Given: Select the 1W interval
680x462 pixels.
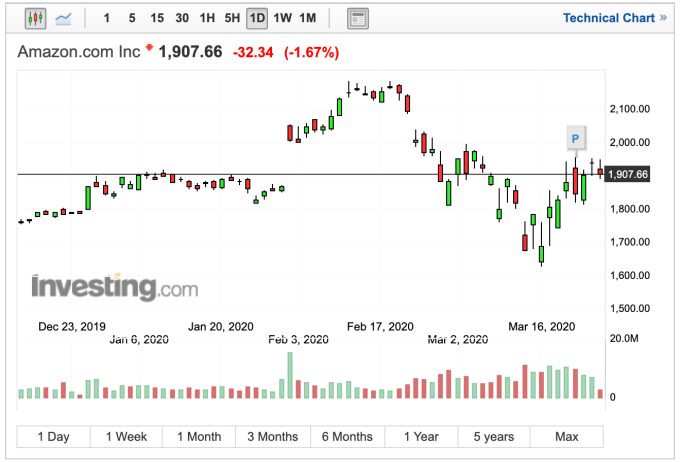Looking at the screenshot, I should 282,18.
